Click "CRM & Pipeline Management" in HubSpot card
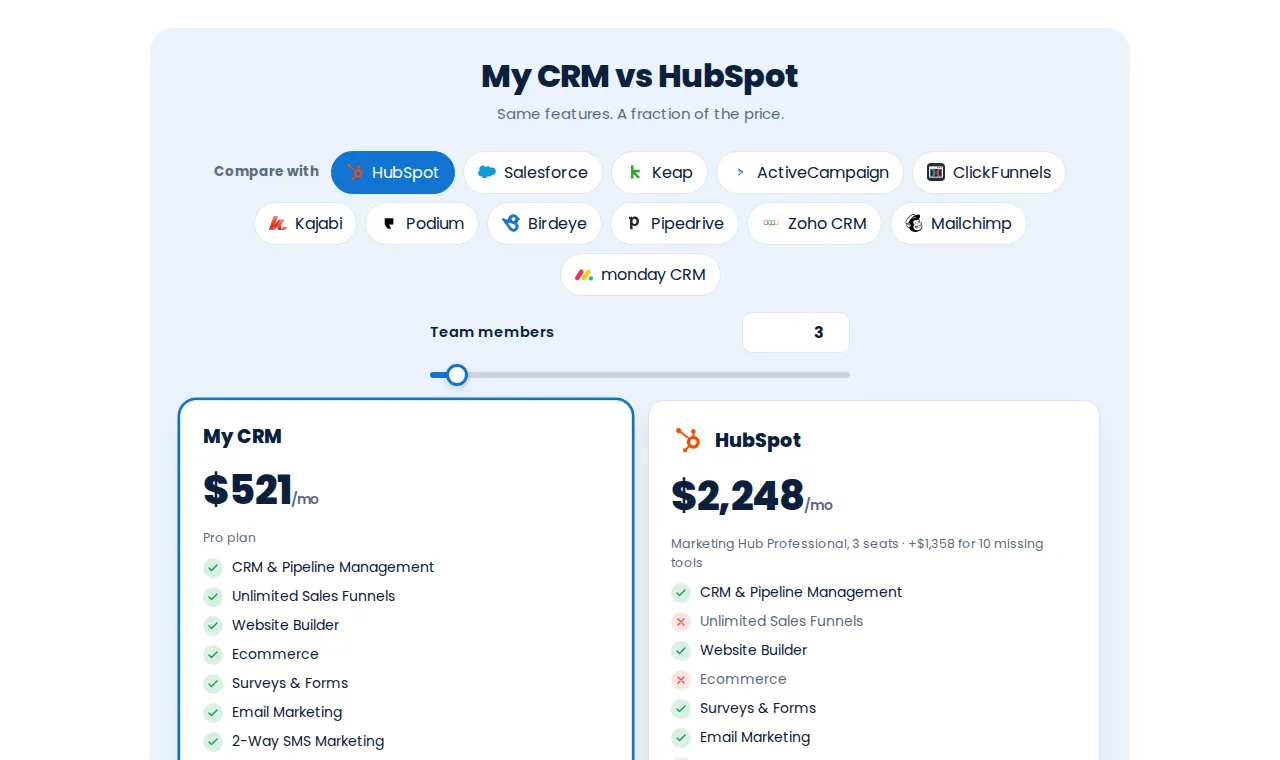Screen dimensions: 1280x760 801,592
